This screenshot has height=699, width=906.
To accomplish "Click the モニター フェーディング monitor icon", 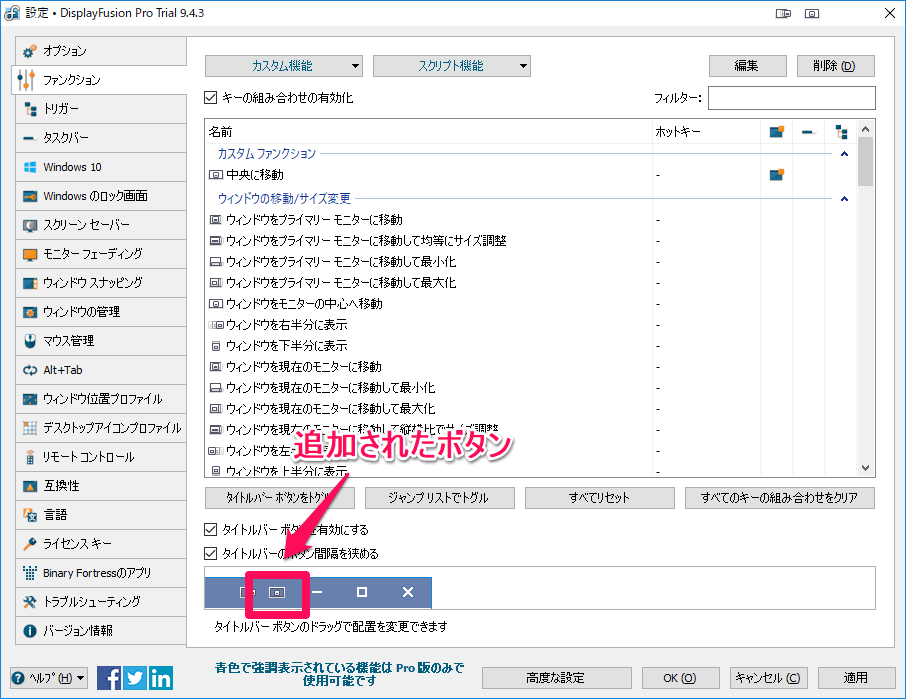I will pos(30,254).
